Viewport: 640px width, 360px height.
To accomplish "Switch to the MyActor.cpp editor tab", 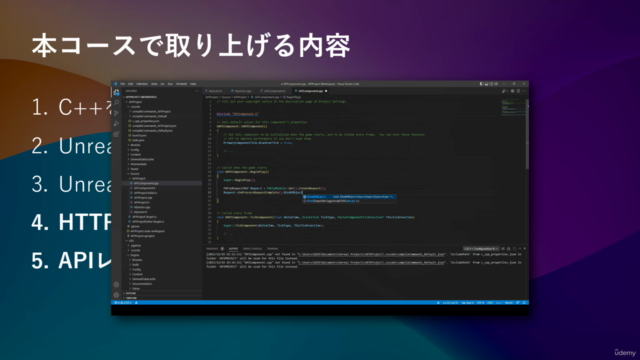I will [x=242, y=91].
